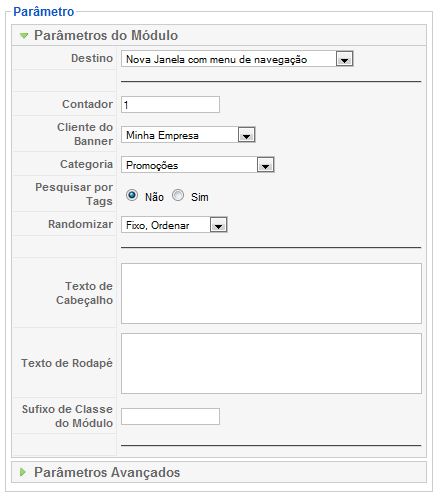Click the Minha Empresa selection box
This screenshot has height=497, width=440.
tap(188, 135)
